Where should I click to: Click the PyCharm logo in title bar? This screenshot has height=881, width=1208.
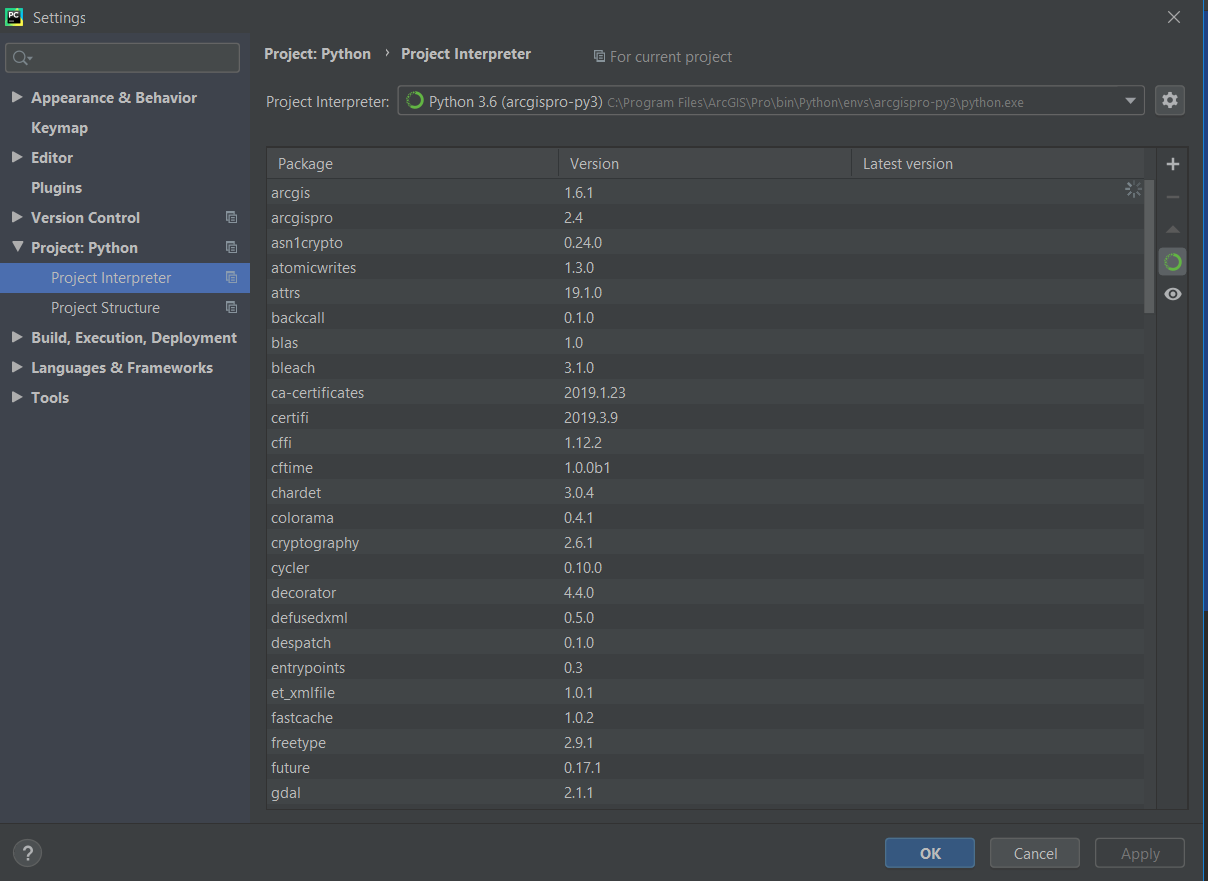14,16
